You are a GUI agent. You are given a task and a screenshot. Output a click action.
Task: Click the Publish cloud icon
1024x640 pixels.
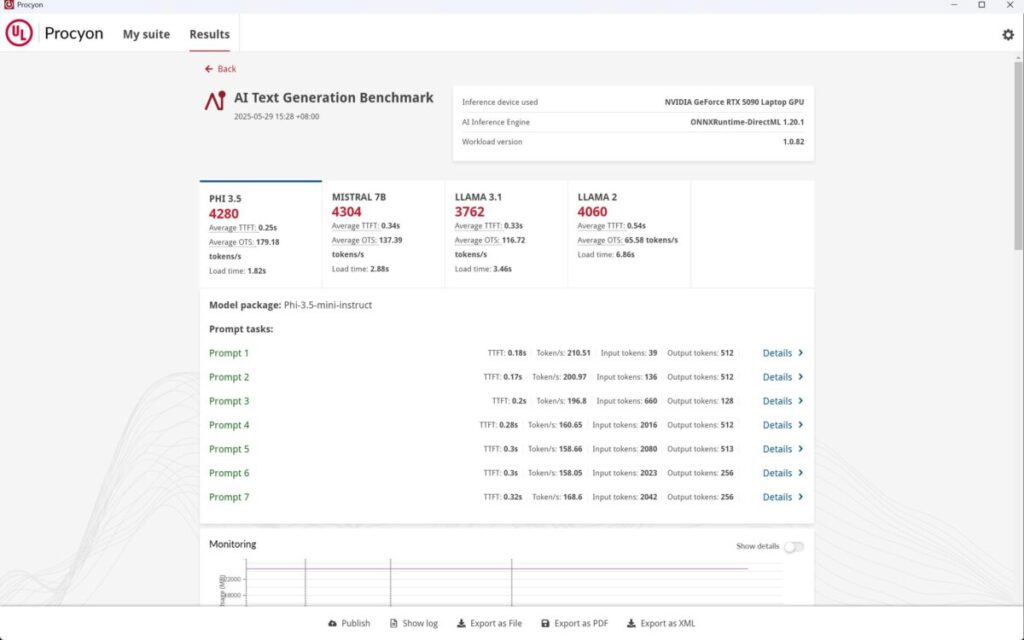(332, 623)
